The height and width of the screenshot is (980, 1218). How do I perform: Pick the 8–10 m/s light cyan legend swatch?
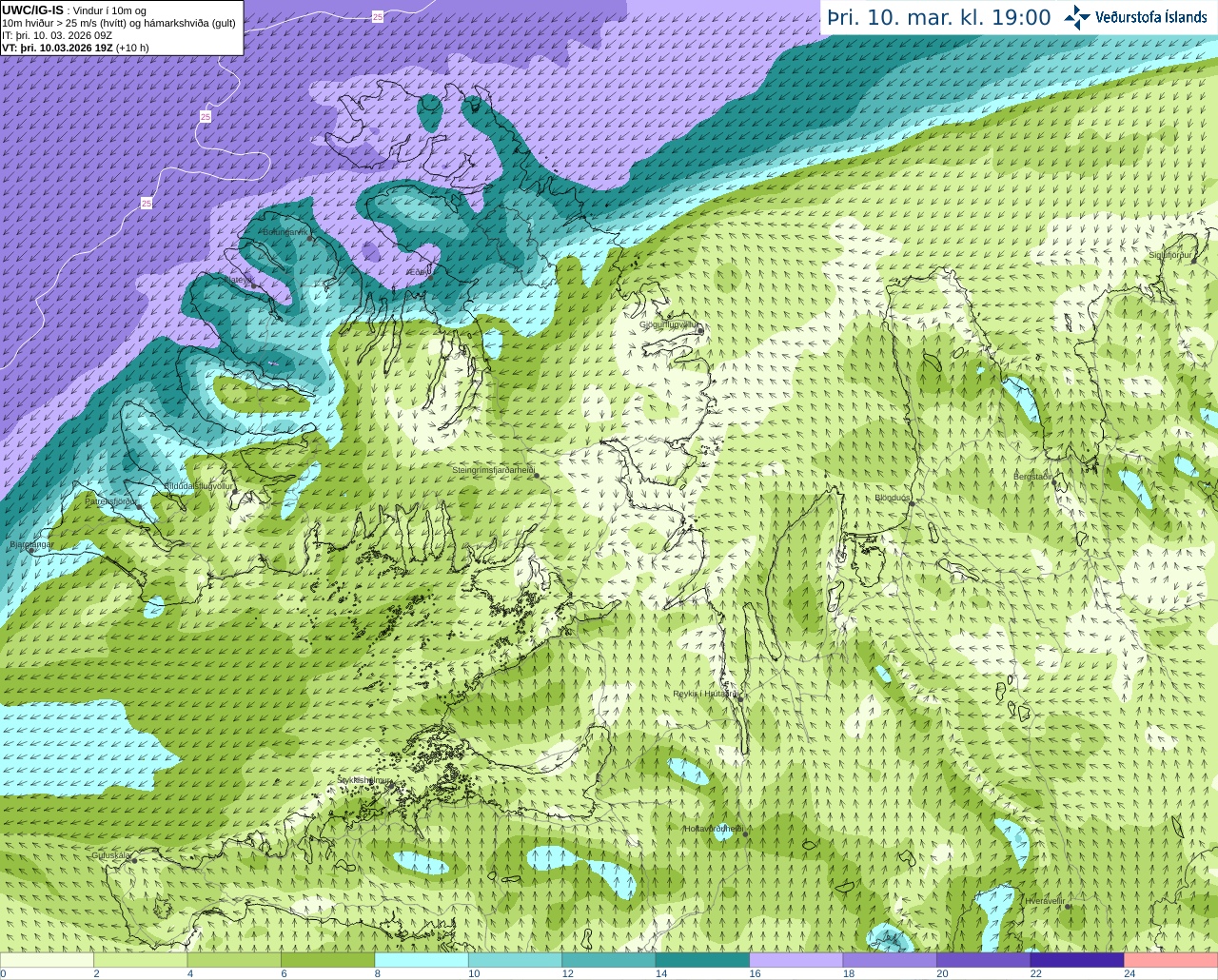point(422,959)
